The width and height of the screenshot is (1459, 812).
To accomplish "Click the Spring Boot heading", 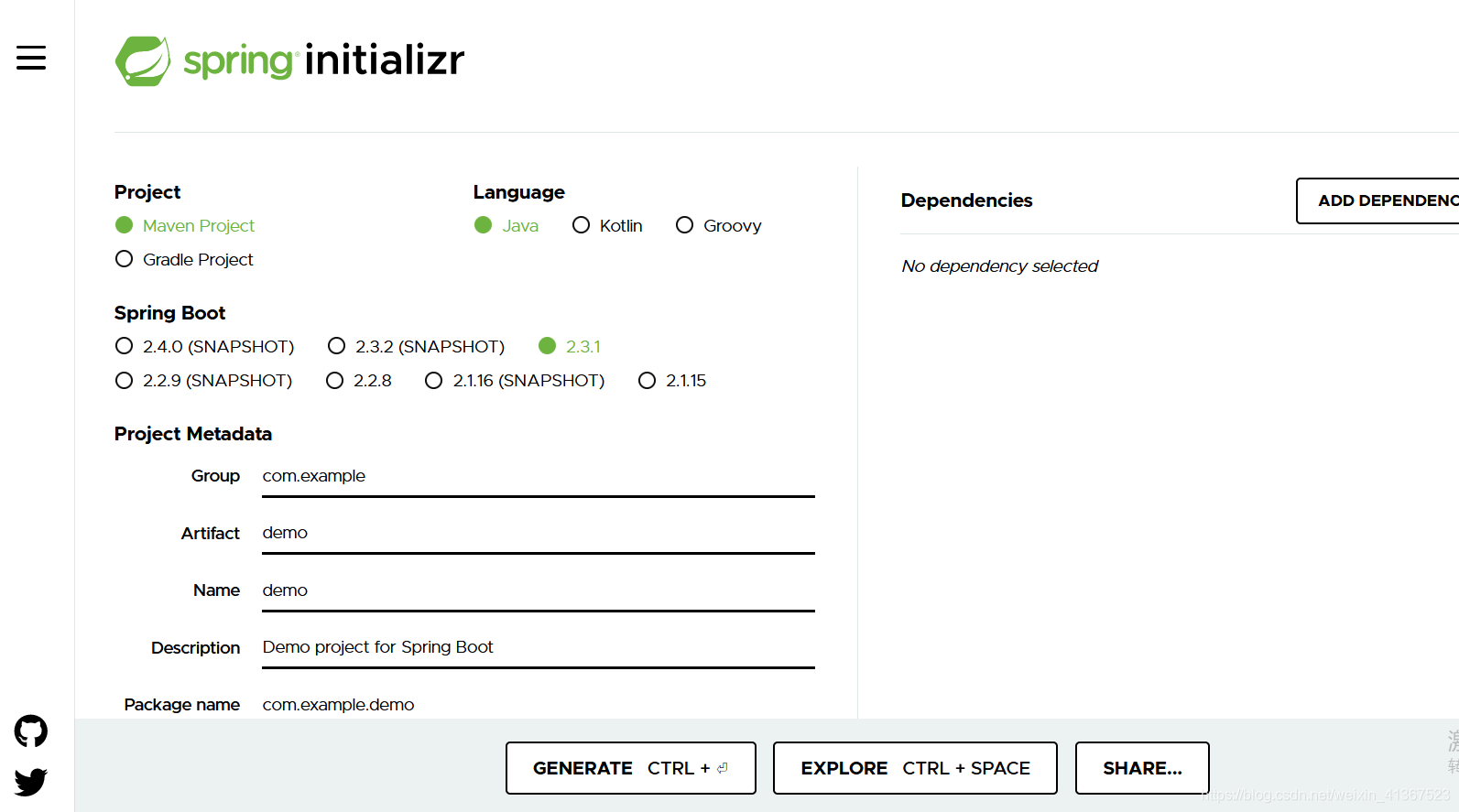I will click(x=169, y=313).
